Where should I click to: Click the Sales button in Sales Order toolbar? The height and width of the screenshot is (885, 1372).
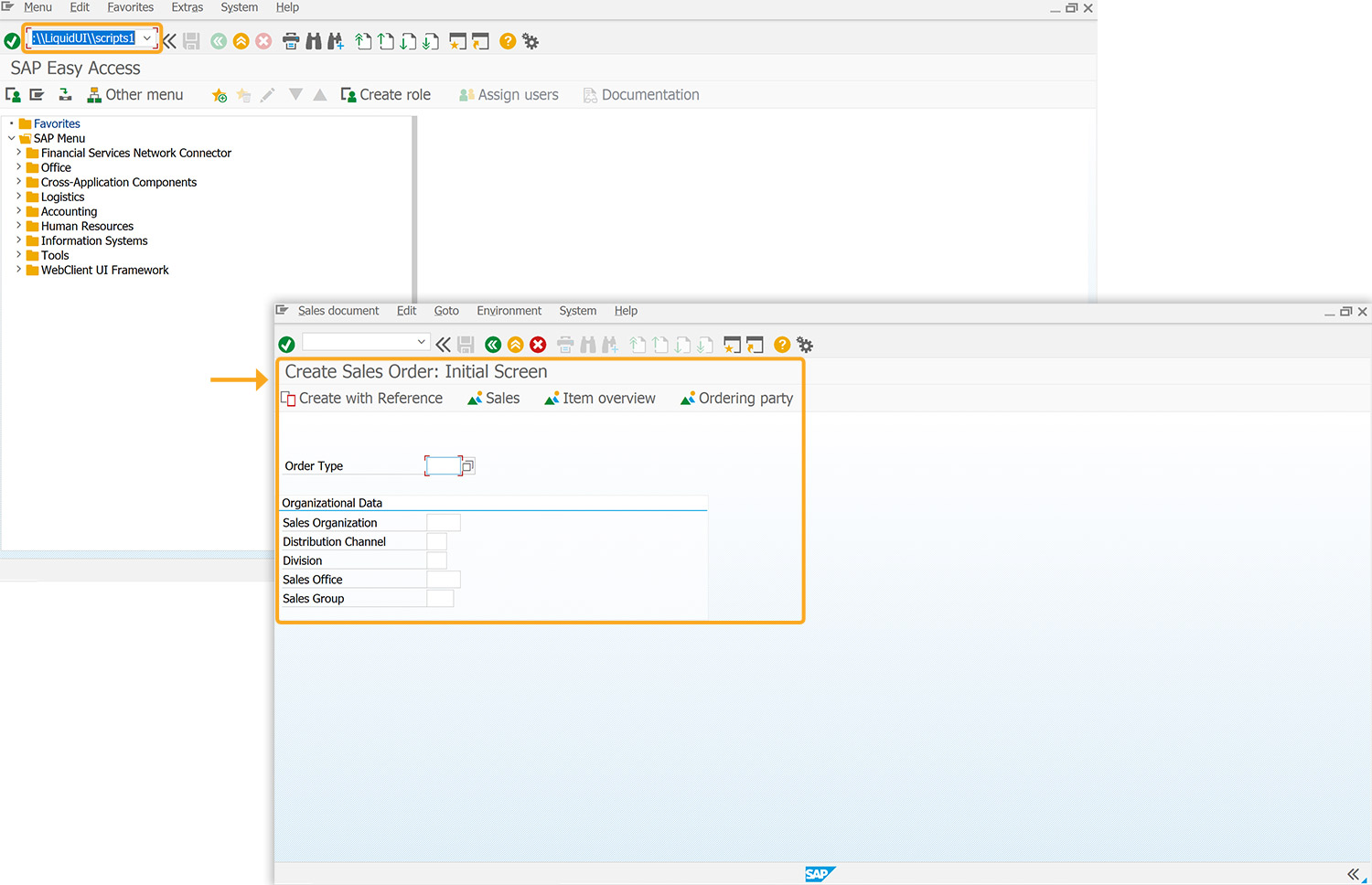494,399
